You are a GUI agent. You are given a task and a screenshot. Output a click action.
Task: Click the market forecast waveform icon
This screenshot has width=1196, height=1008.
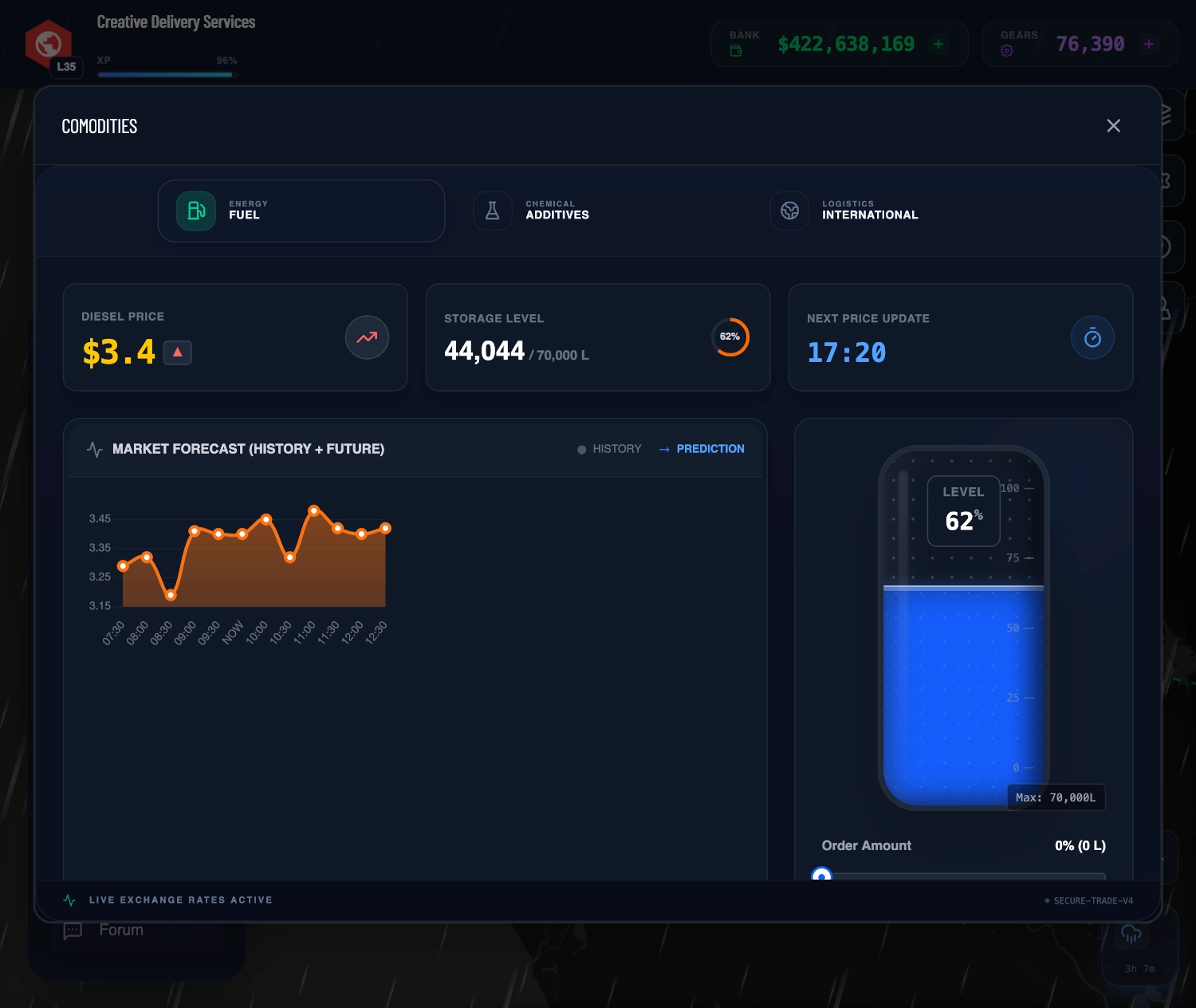point(95,448)
